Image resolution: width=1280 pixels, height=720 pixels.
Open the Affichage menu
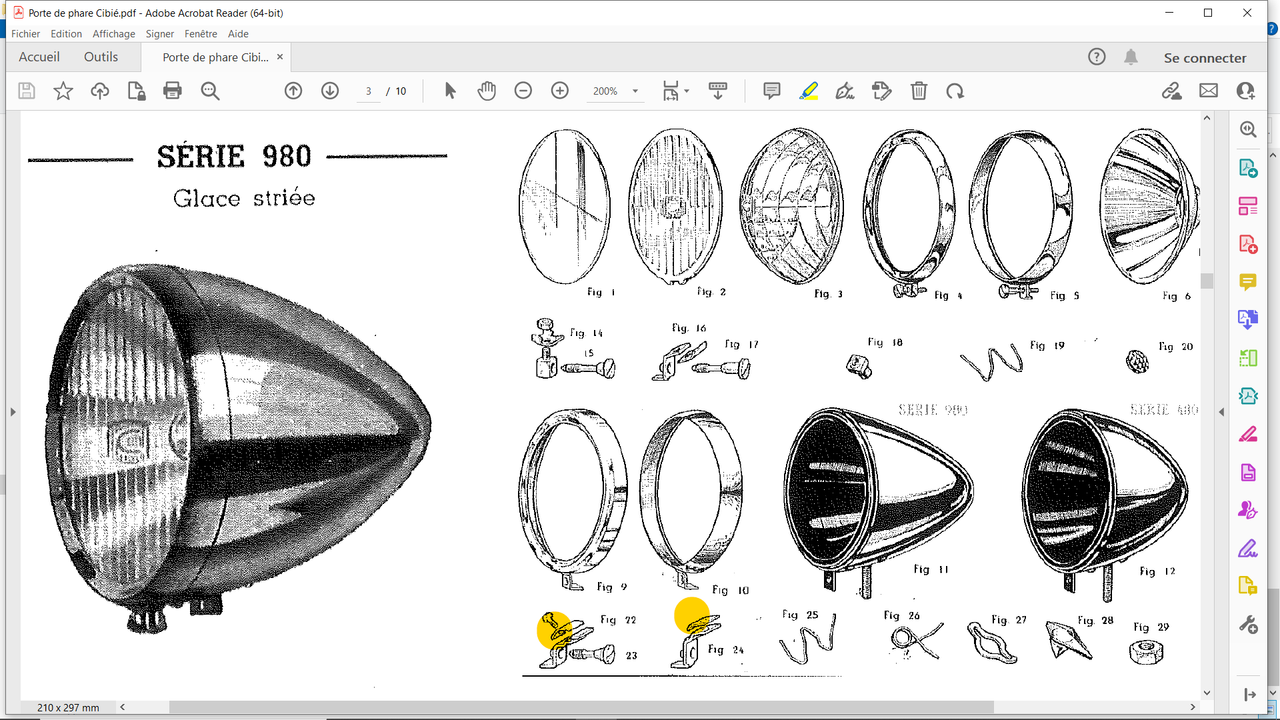point(114,34)
